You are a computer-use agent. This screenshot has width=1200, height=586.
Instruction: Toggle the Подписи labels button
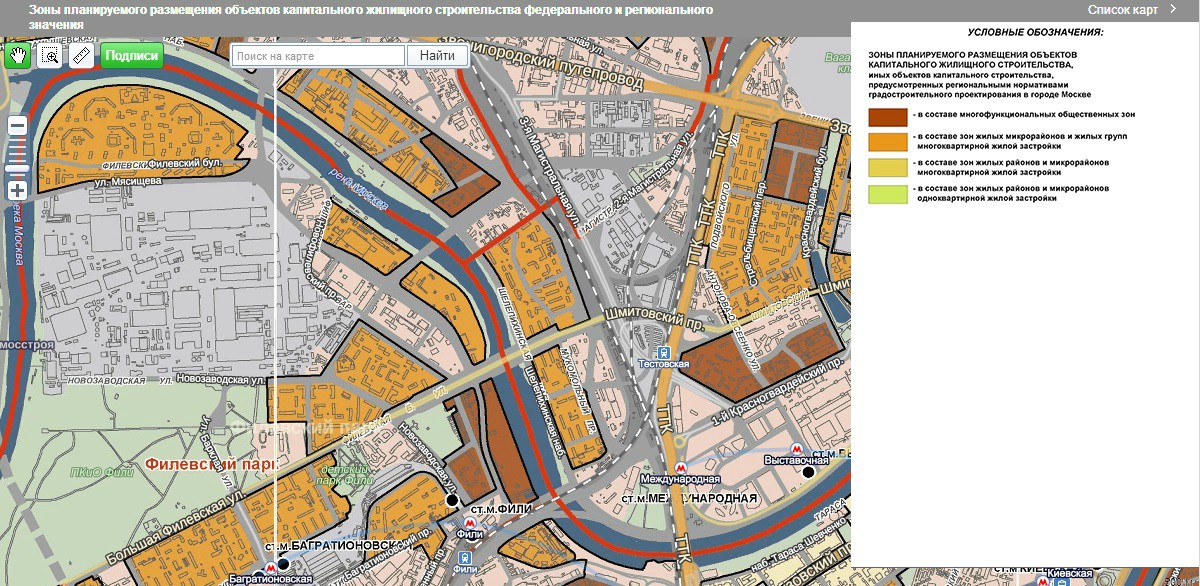132,56
